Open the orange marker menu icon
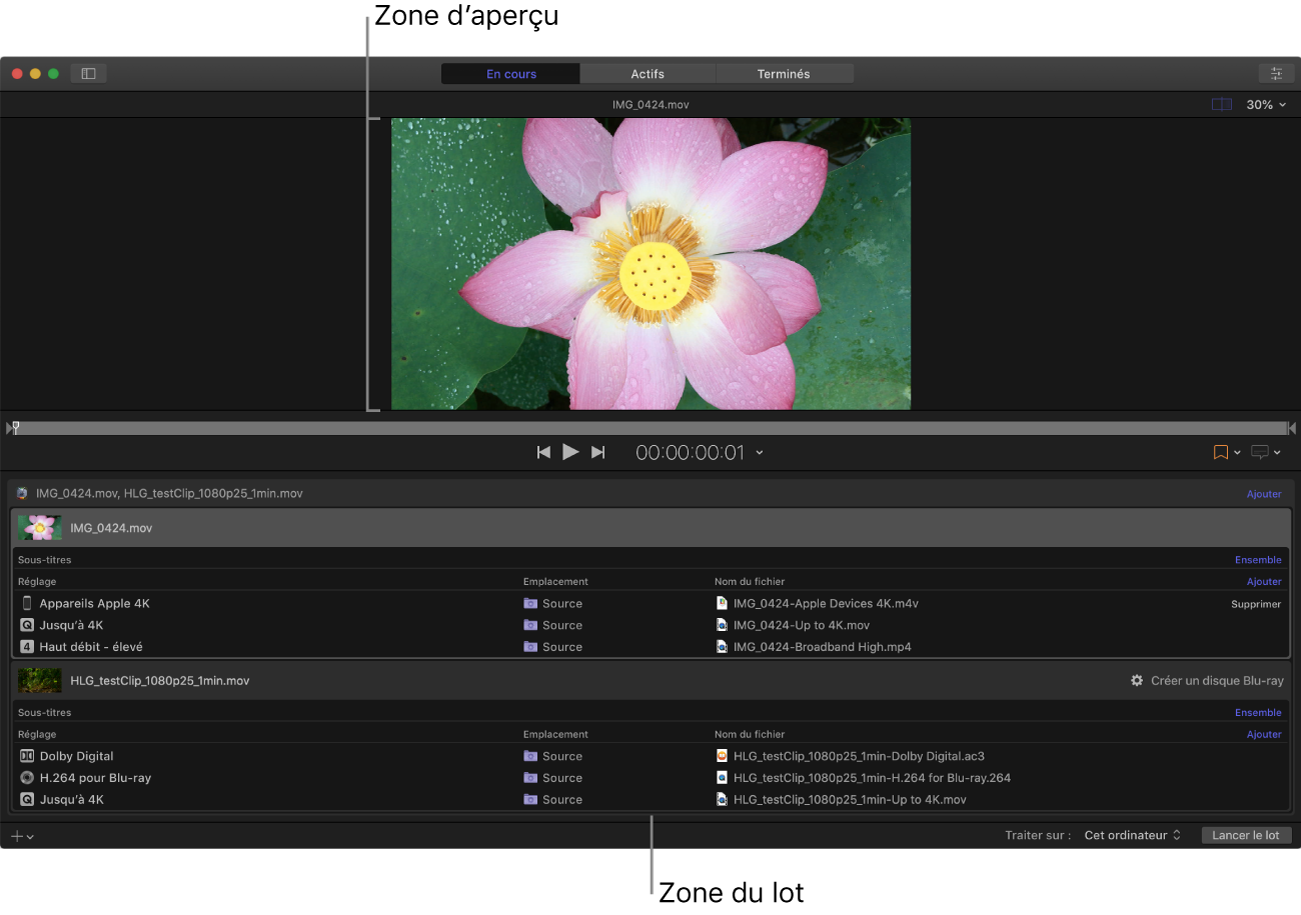1301x915 pixels. pyautogui.click(x=1221, y=452)
